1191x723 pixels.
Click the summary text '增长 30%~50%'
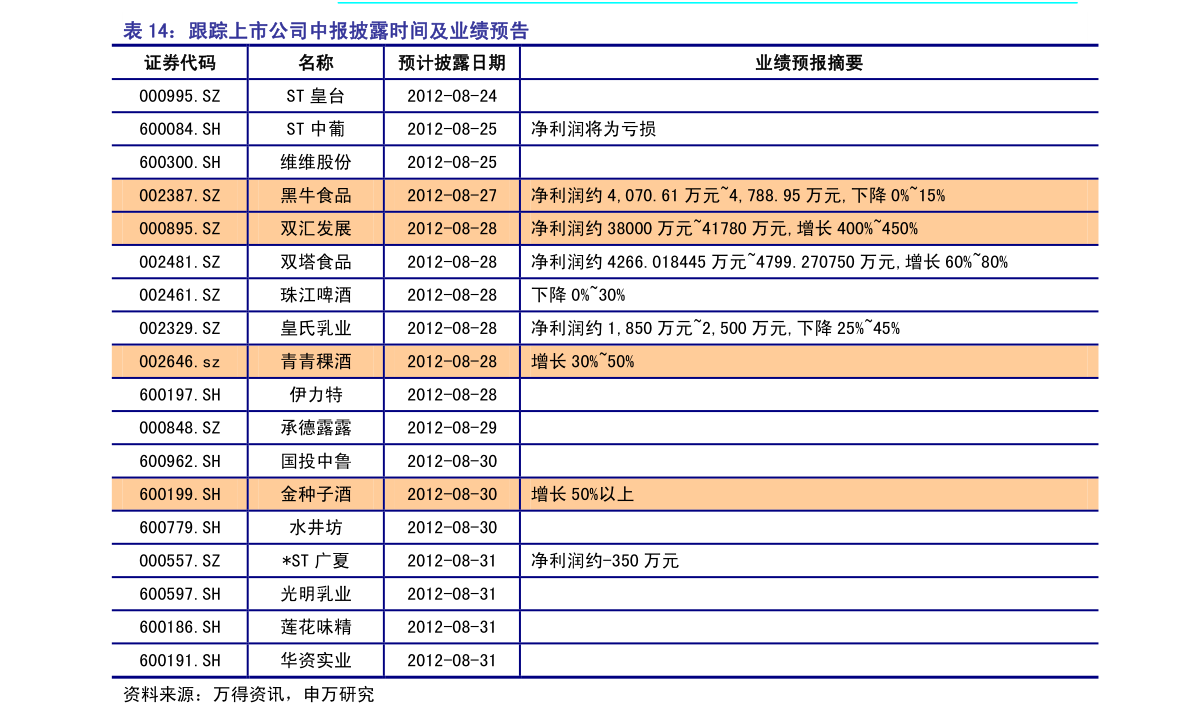tap(583, 362)
